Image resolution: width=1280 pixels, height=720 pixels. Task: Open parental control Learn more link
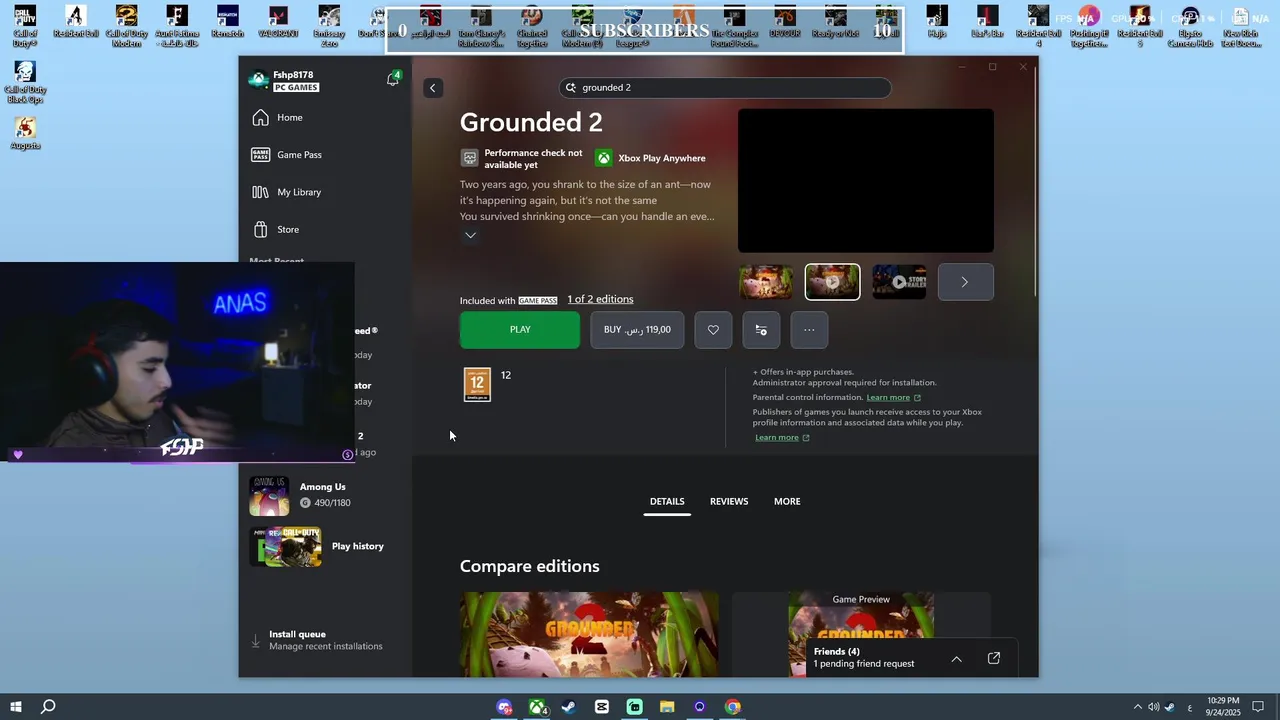pos(893,397)
